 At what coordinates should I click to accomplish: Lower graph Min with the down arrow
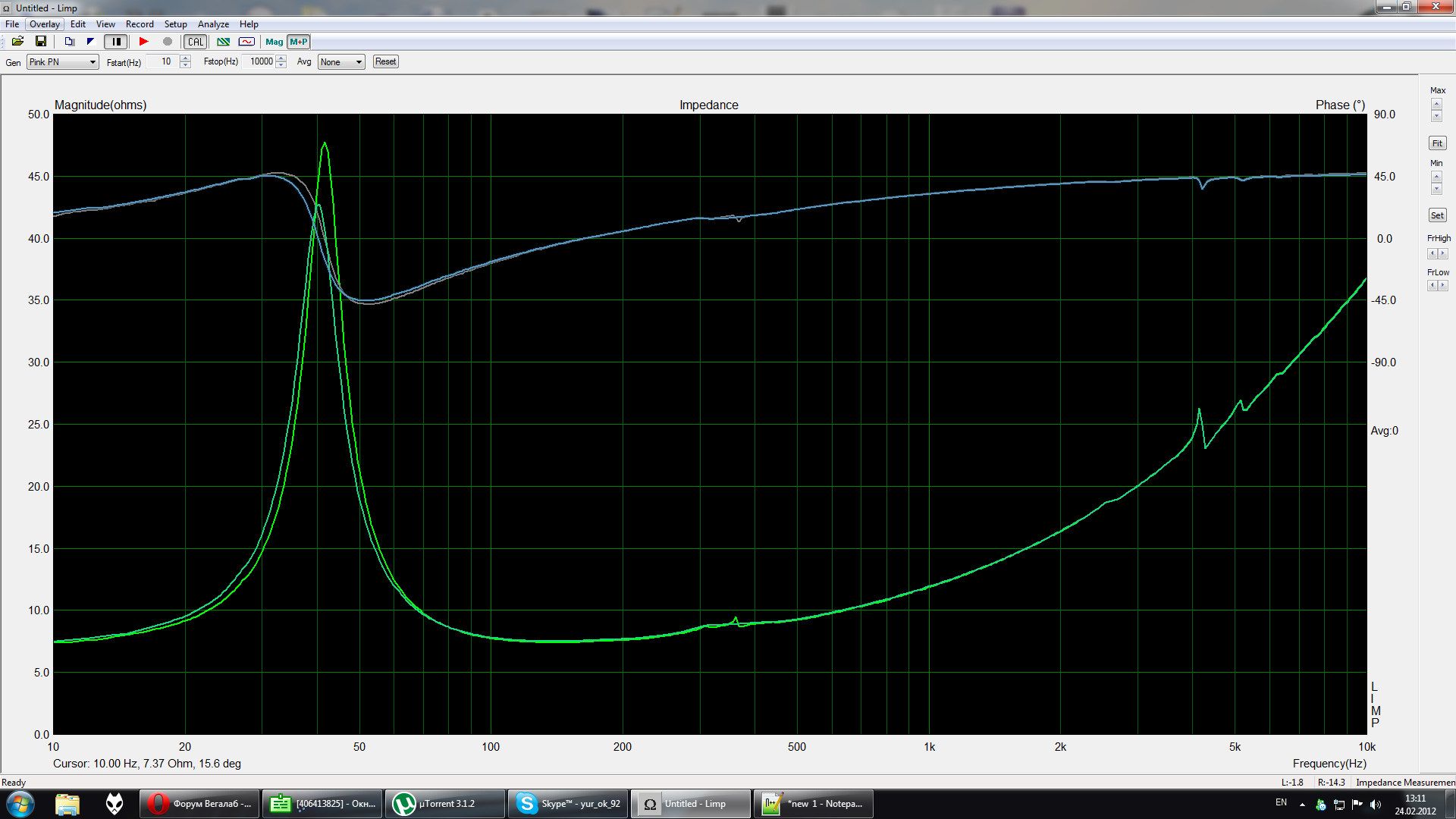1436,189
